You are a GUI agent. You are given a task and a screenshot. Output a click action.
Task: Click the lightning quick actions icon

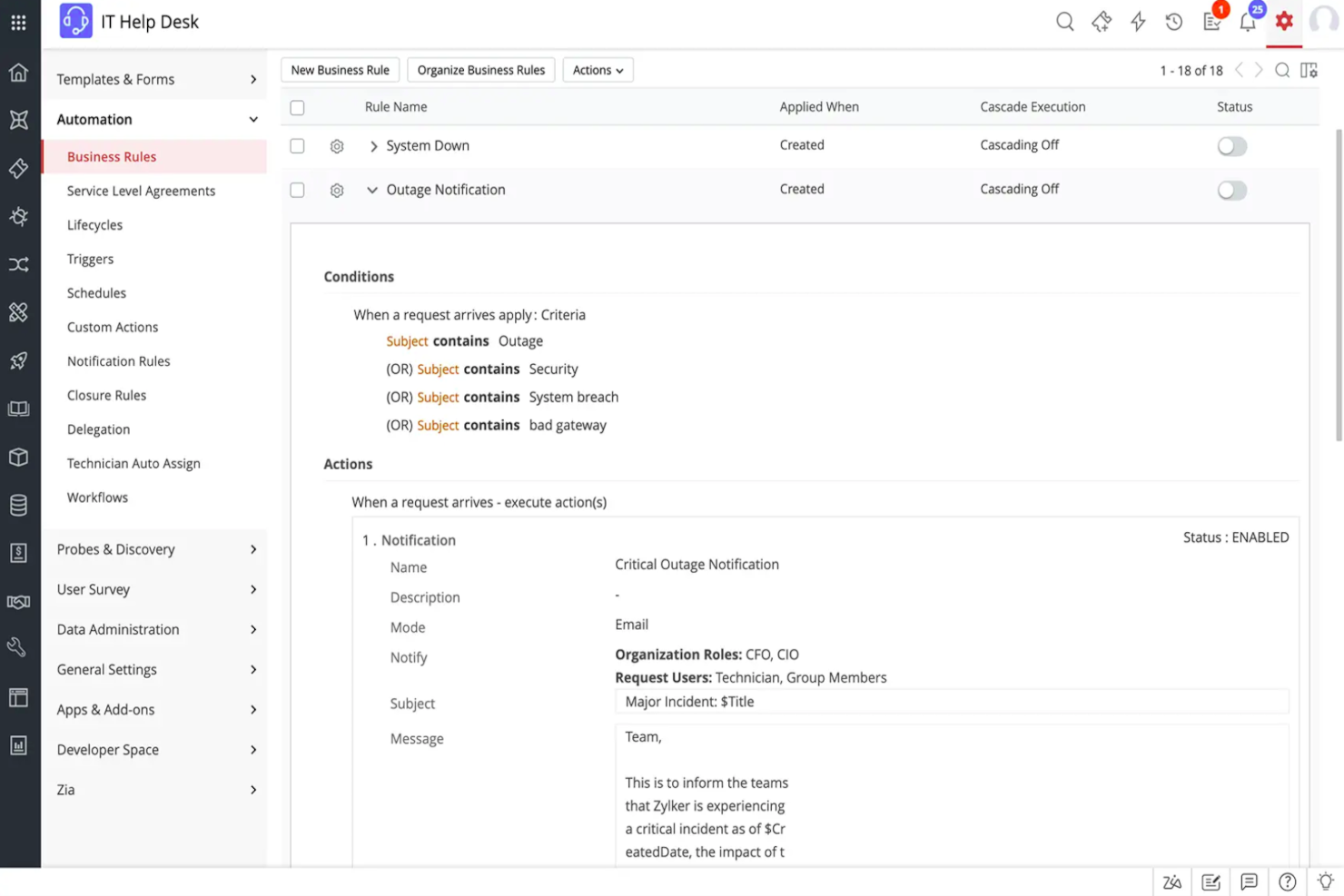1137,22
